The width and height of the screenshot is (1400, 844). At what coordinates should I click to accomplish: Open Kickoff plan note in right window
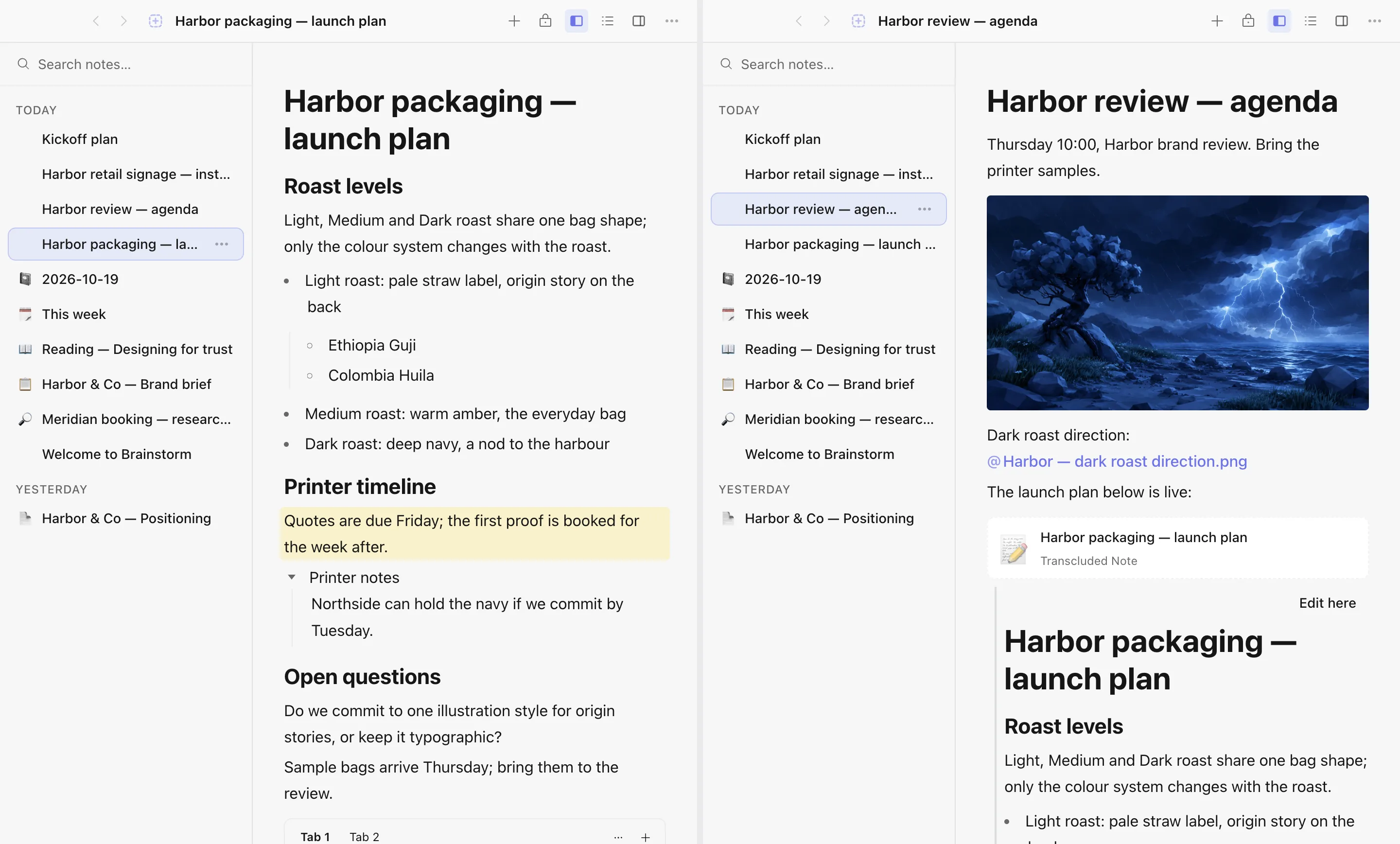[828, 139]
